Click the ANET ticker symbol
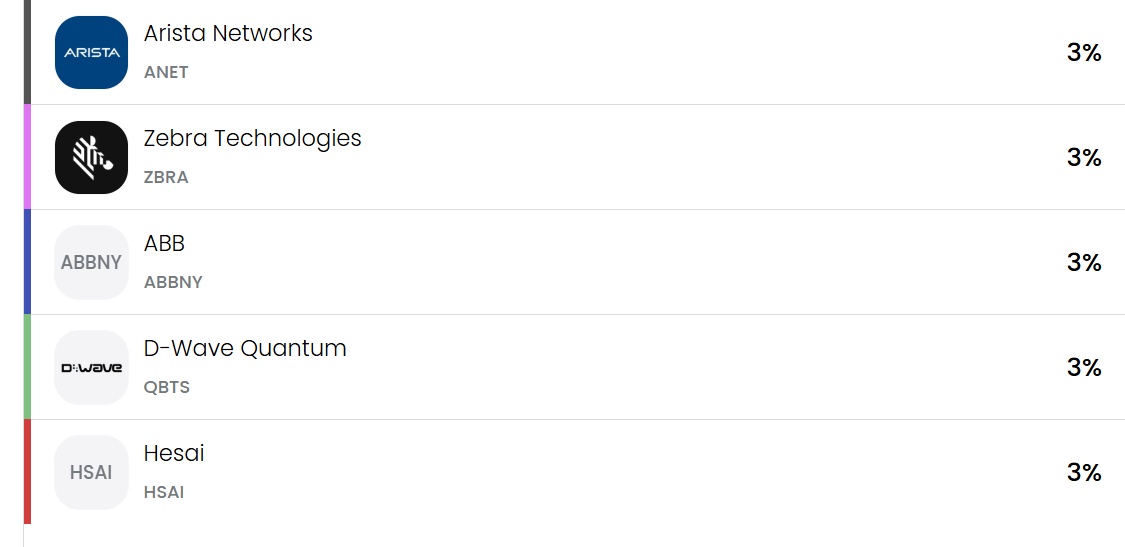1125x547 pixels. coord(166,73)
